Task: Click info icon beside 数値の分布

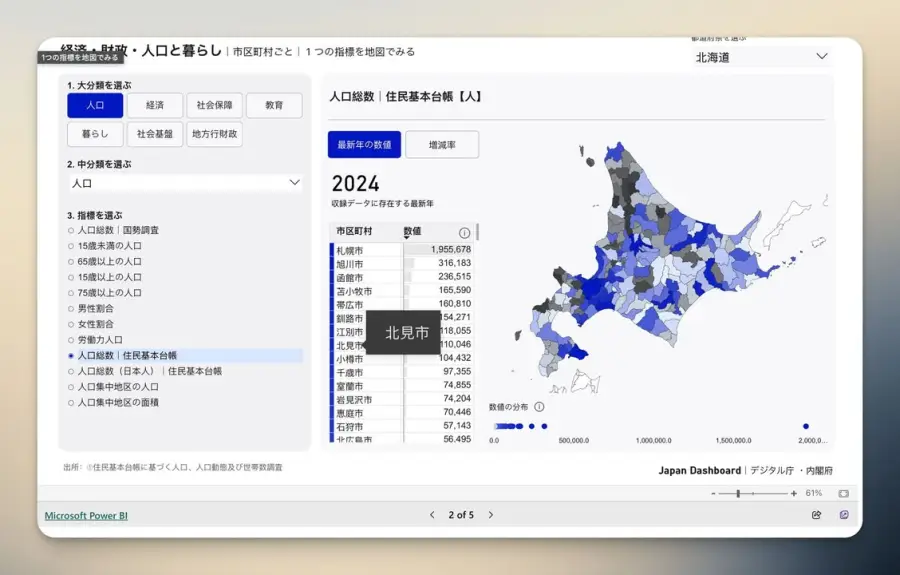Action: pyautogui.click(x=539, y=407)
